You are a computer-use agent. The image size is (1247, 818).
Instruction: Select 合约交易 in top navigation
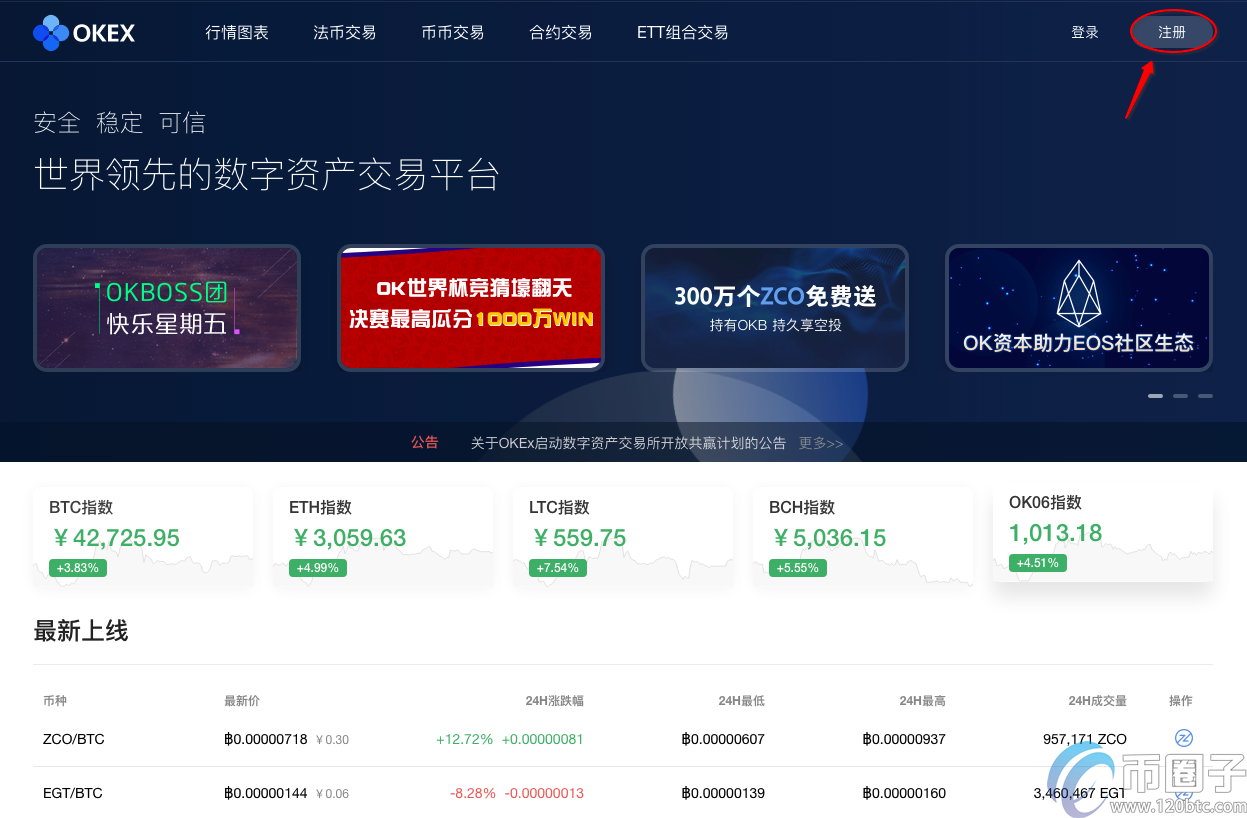560,33
